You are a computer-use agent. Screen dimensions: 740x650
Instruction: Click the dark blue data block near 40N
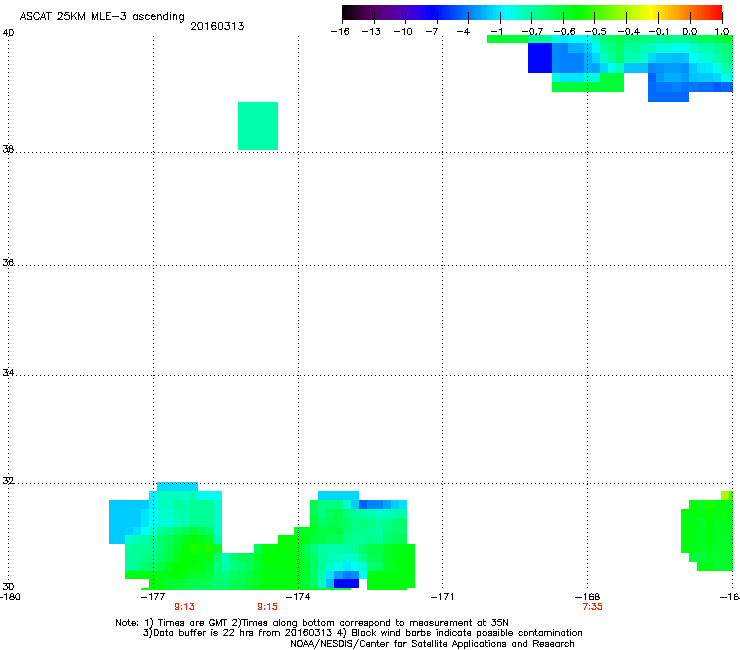[x=540, y=58]
